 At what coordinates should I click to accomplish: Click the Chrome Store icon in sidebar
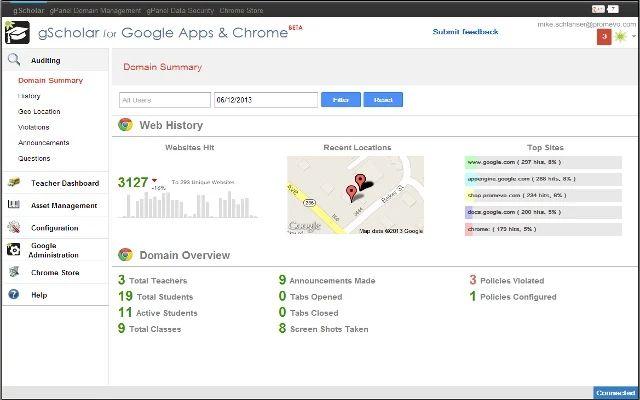pyautogui.click(x=14, y=272)
